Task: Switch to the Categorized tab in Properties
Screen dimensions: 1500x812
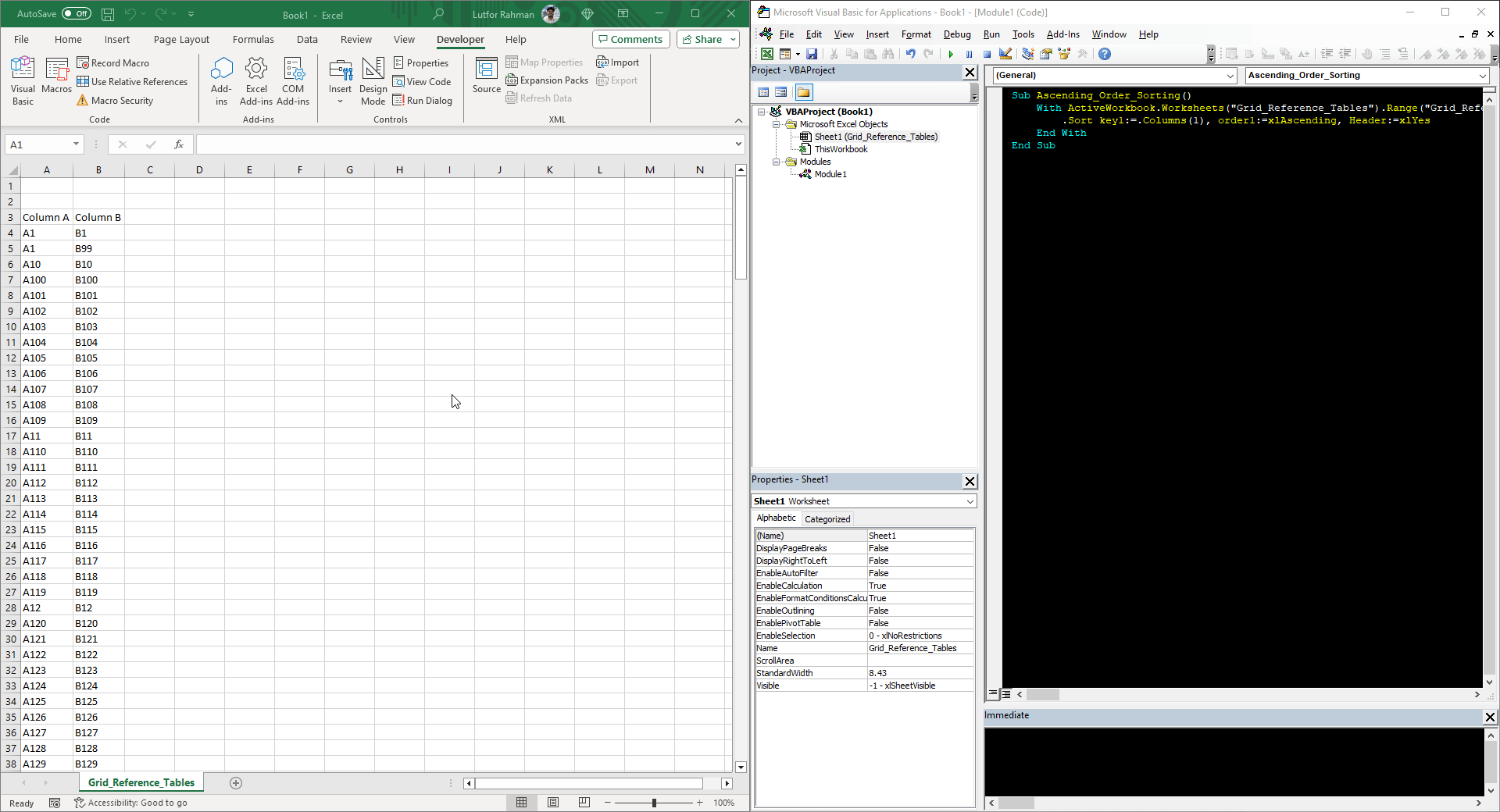Action: tap(827, 518)
